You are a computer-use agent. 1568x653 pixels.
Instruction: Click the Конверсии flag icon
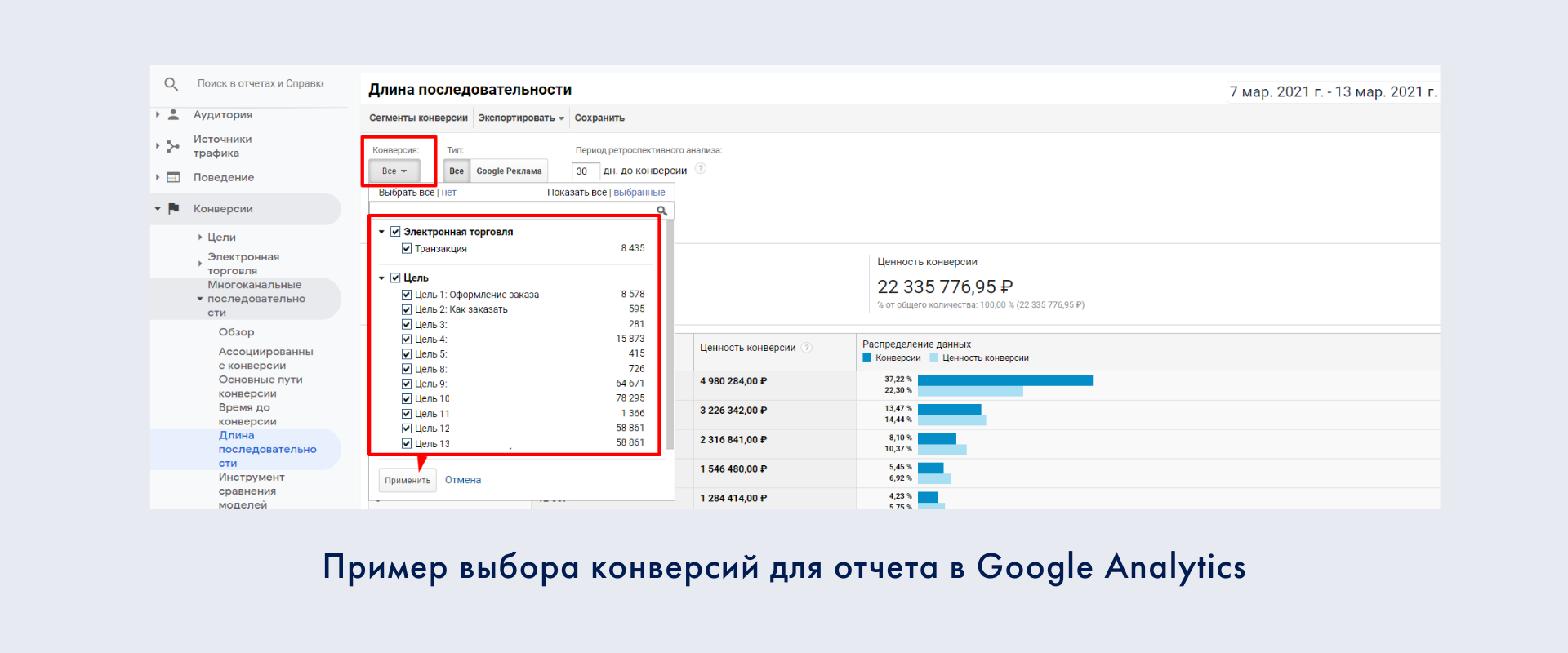(x=173, y=209)
